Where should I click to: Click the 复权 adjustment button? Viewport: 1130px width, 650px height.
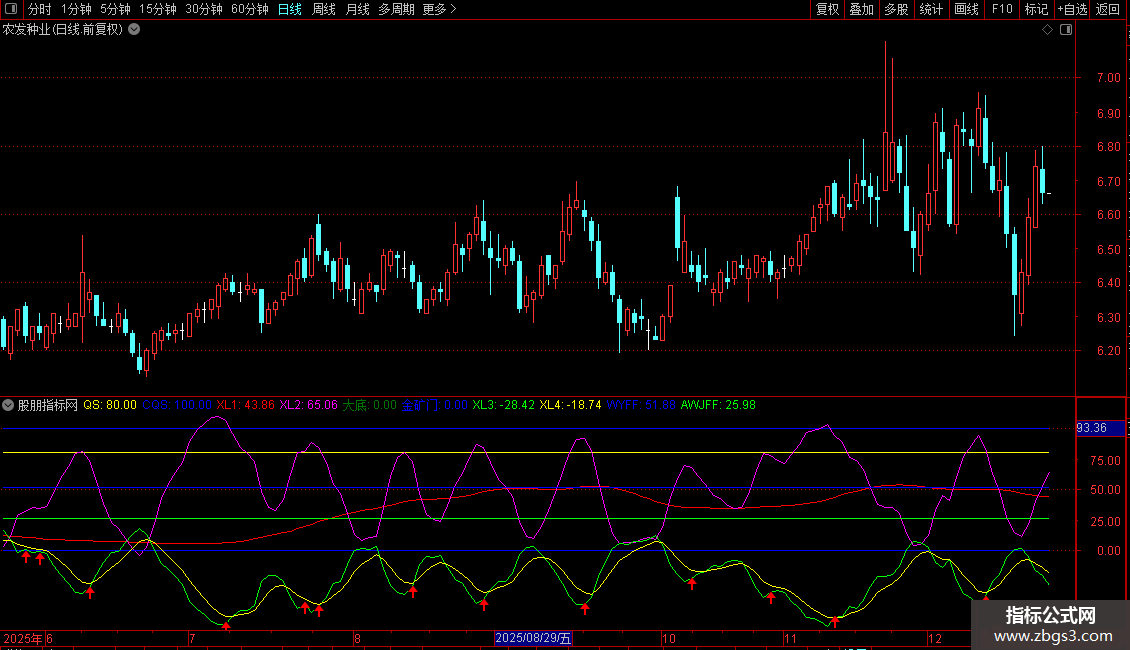(x=828, y=10)
